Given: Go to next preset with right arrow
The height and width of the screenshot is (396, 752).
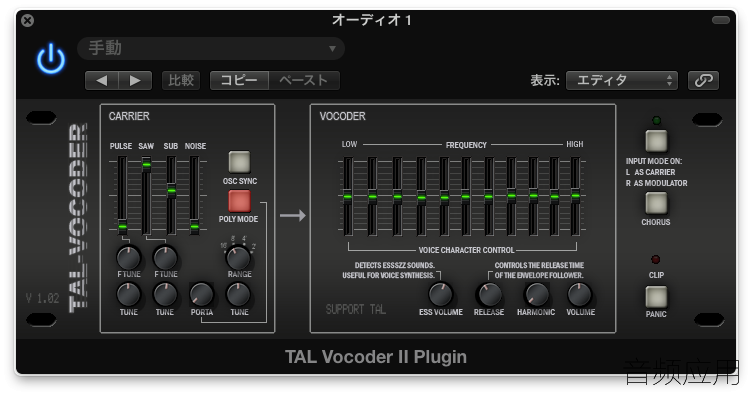Looking at the screenshot, I should point(135,81).
